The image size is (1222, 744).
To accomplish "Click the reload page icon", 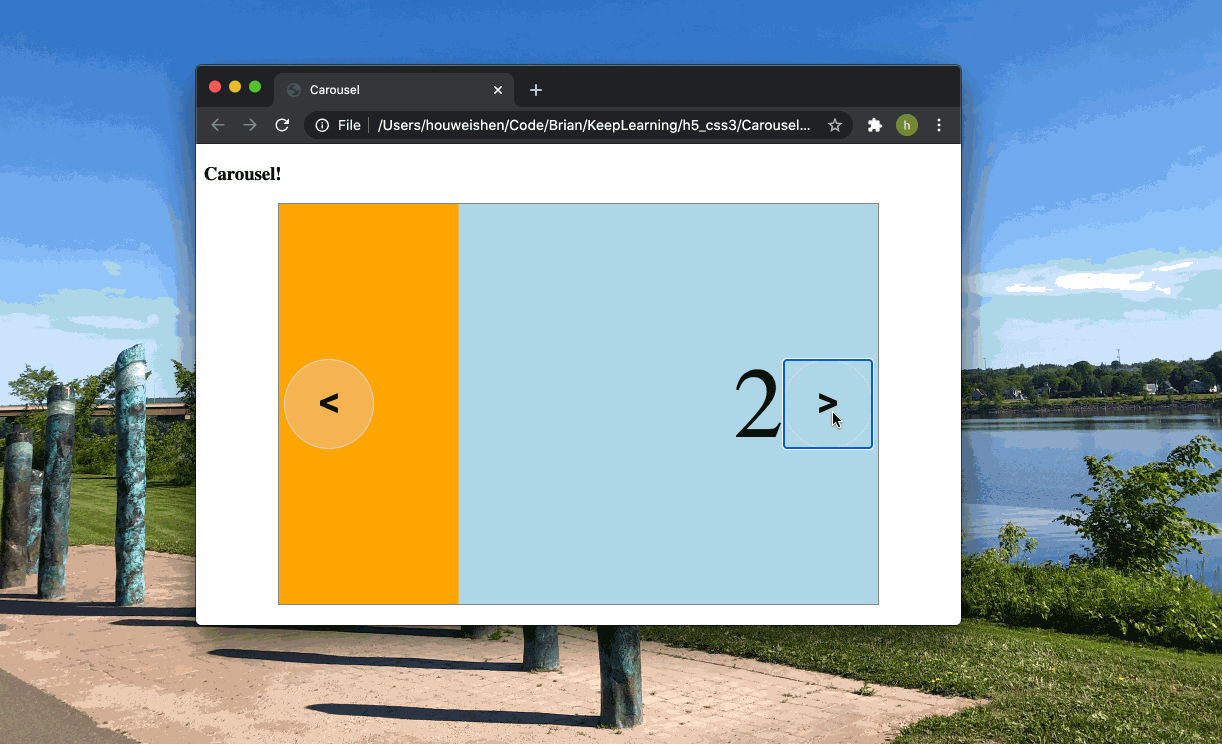I will (281, 125).
